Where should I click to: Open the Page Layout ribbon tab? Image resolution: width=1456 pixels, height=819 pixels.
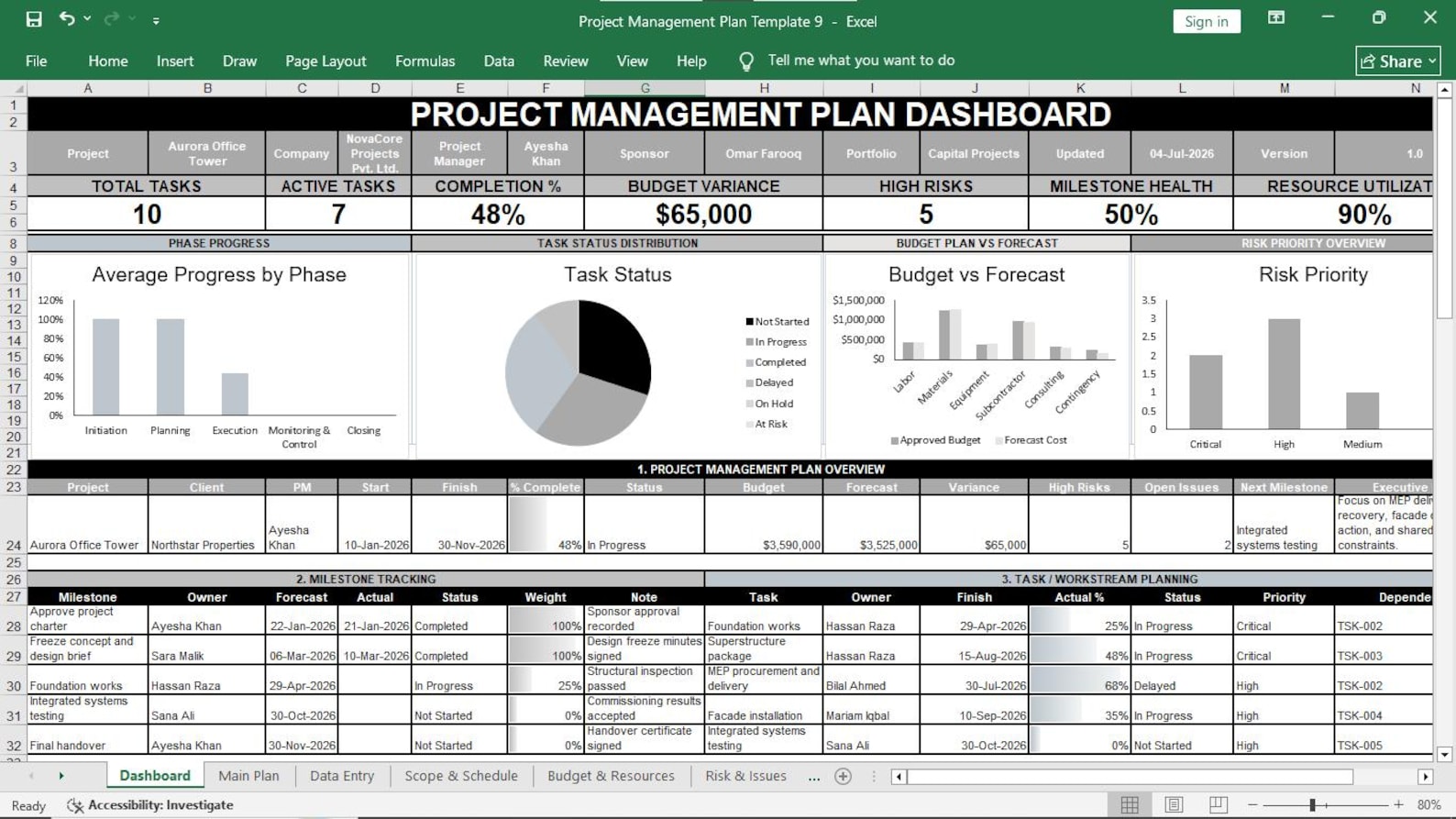[325, 61]
